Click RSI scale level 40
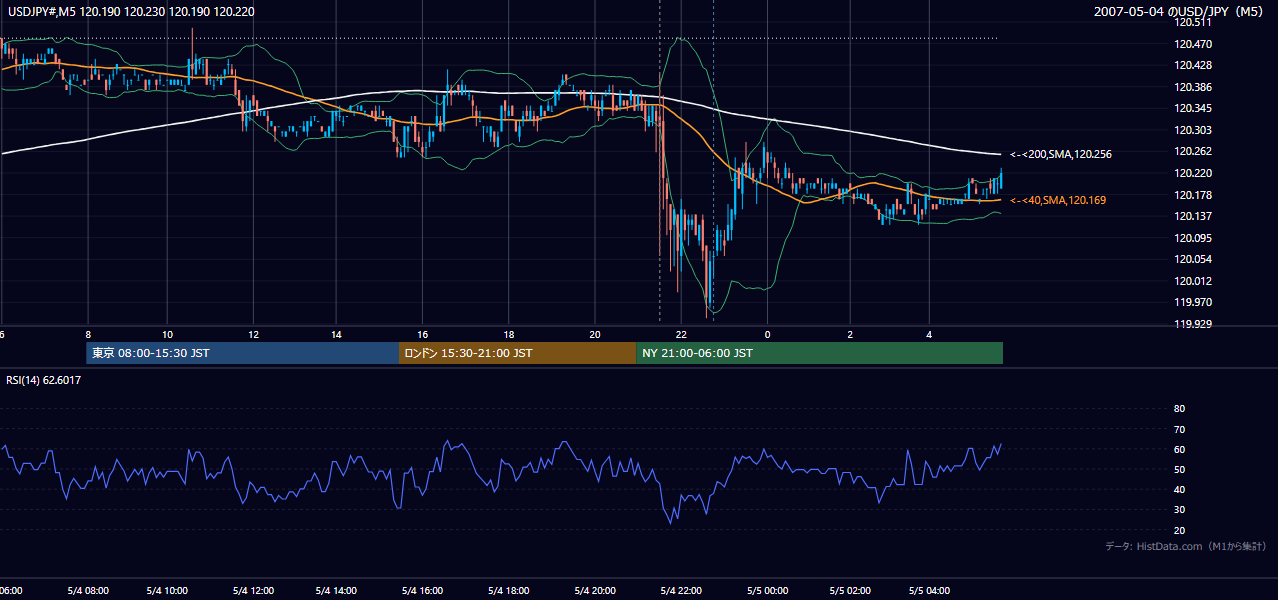Viewport: 1278px width, 600px height. click(1179, 490)
